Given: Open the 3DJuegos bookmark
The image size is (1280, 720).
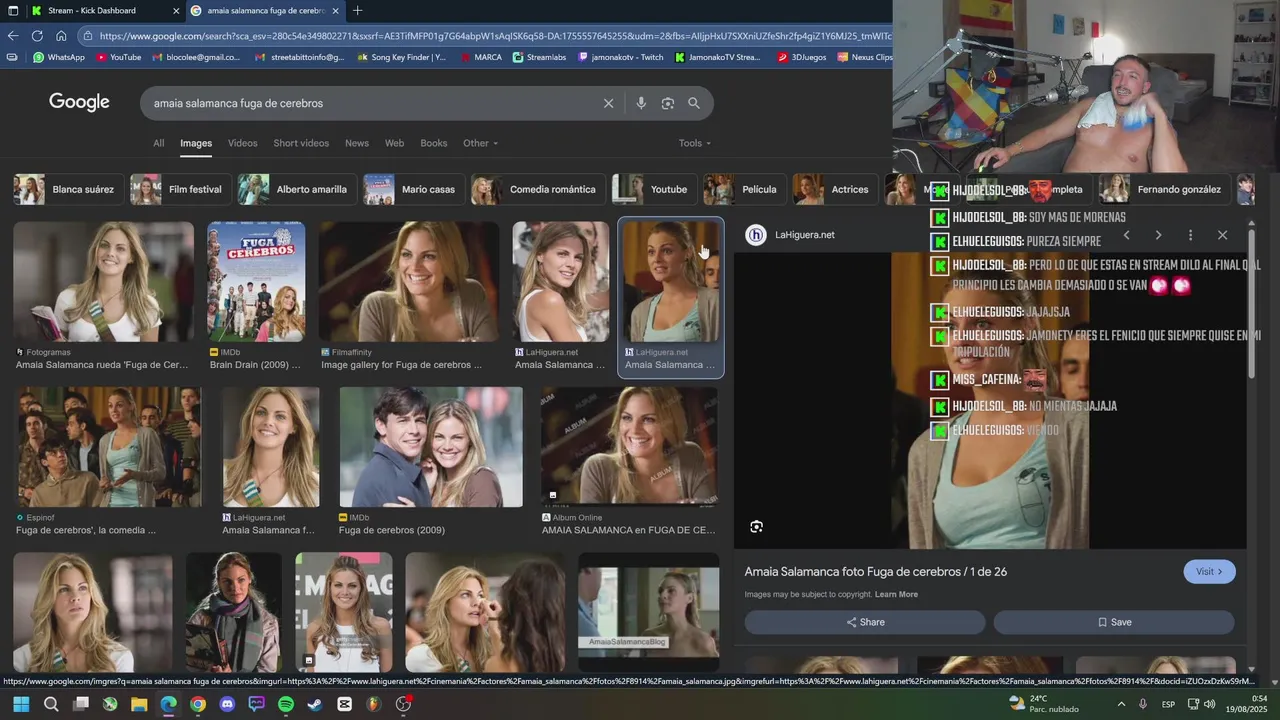Looking at the screenshot, I should pos(802,57).
